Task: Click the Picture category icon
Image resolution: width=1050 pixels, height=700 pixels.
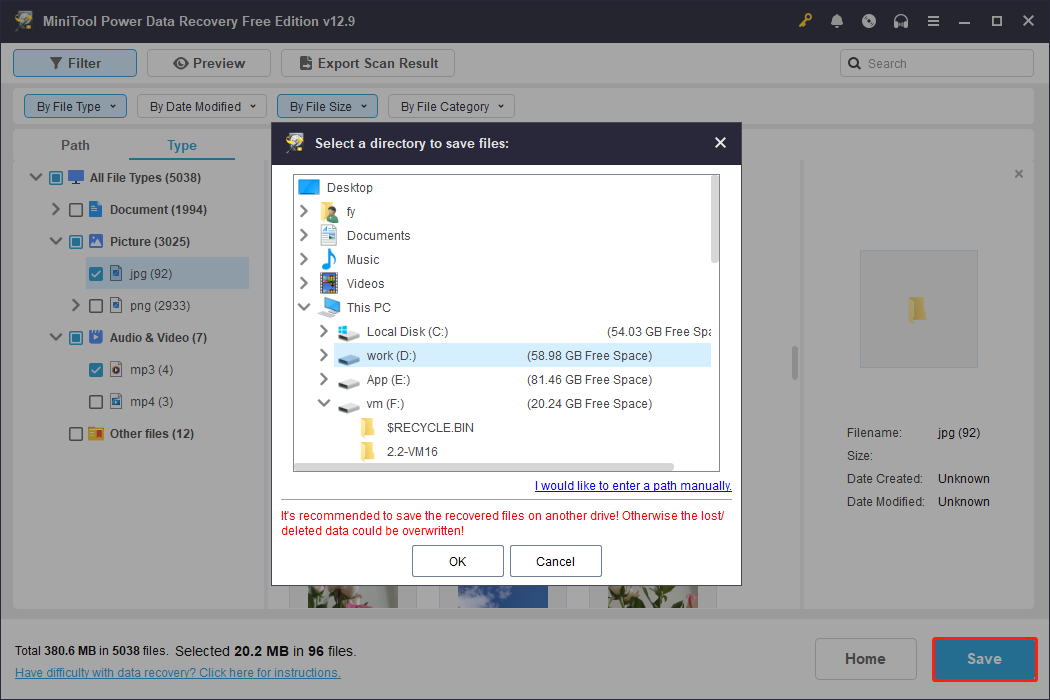Action: coord(96,241)
